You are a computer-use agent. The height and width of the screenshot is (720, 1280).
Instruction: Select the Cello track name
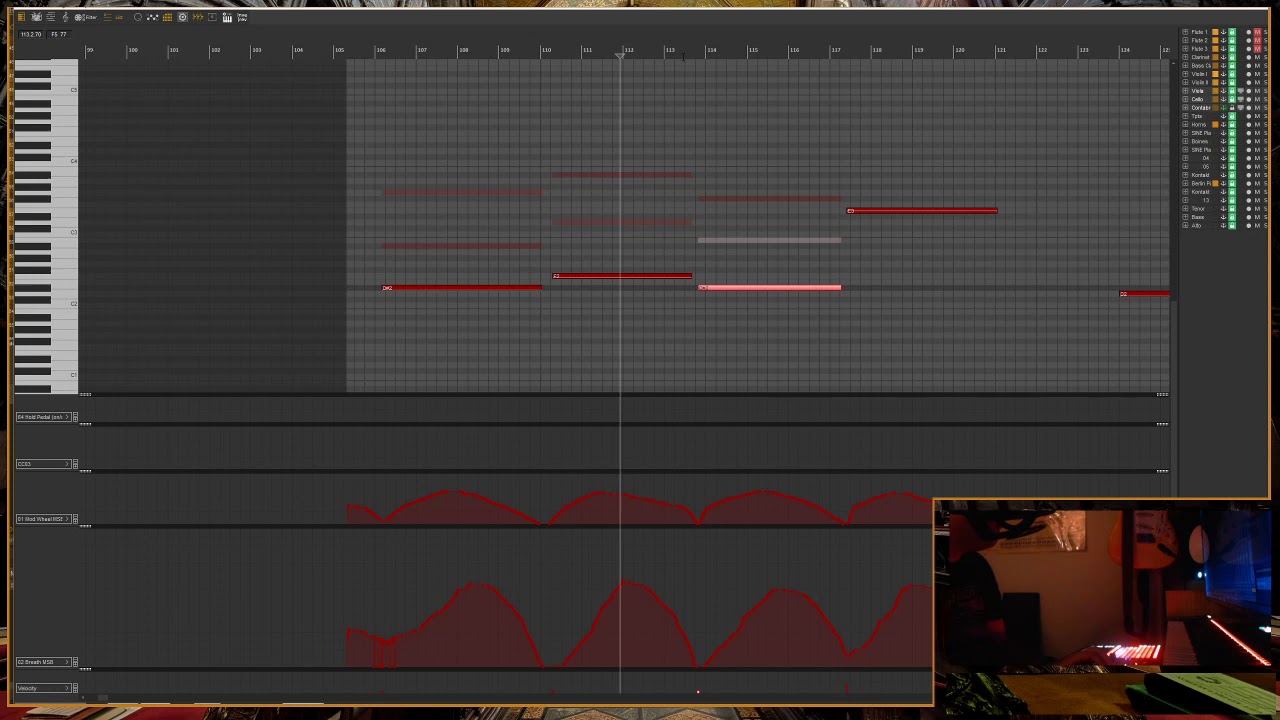pos(1198,100)
